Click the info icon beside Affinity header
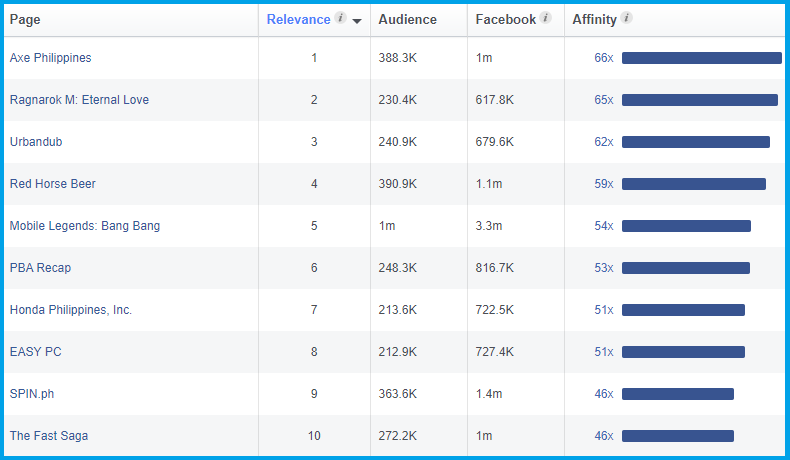790x460 pixels. point(626,19)
